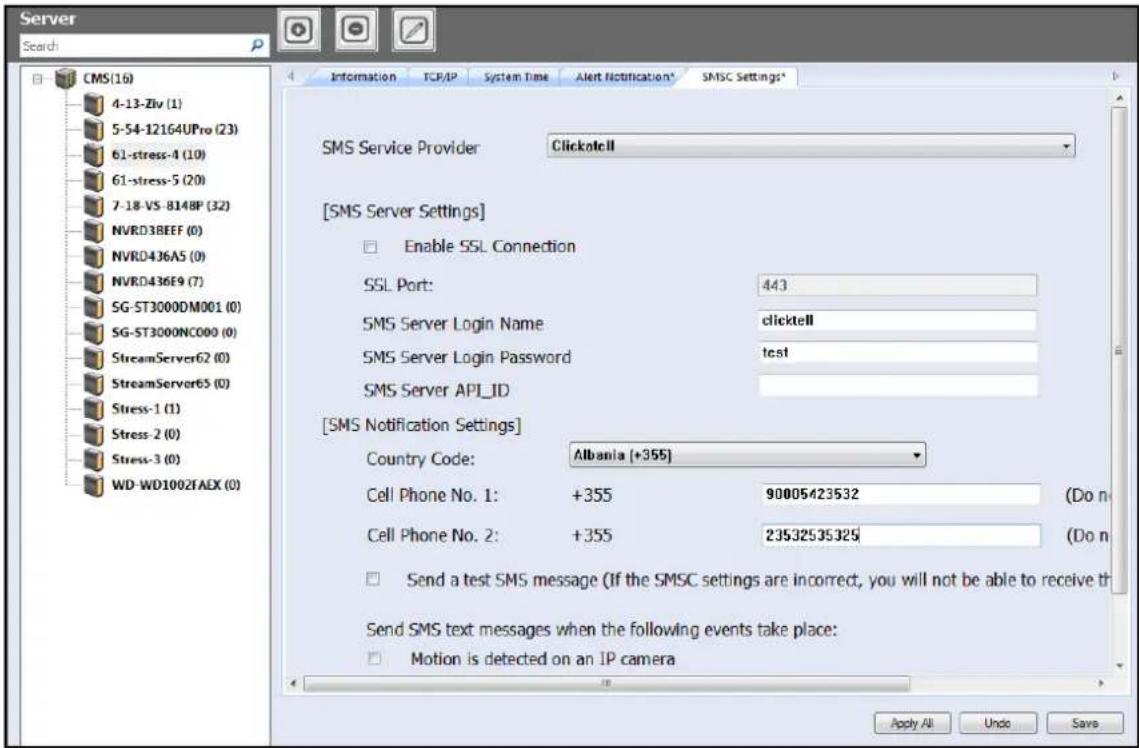
Task: Click the SSL Port field
Action: 898,285
